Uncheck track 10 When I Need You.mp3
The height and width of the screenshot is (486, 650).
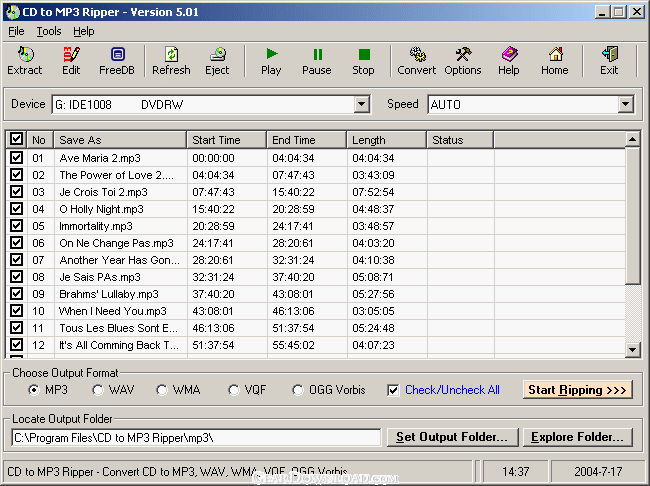click(x=17, y=311)
